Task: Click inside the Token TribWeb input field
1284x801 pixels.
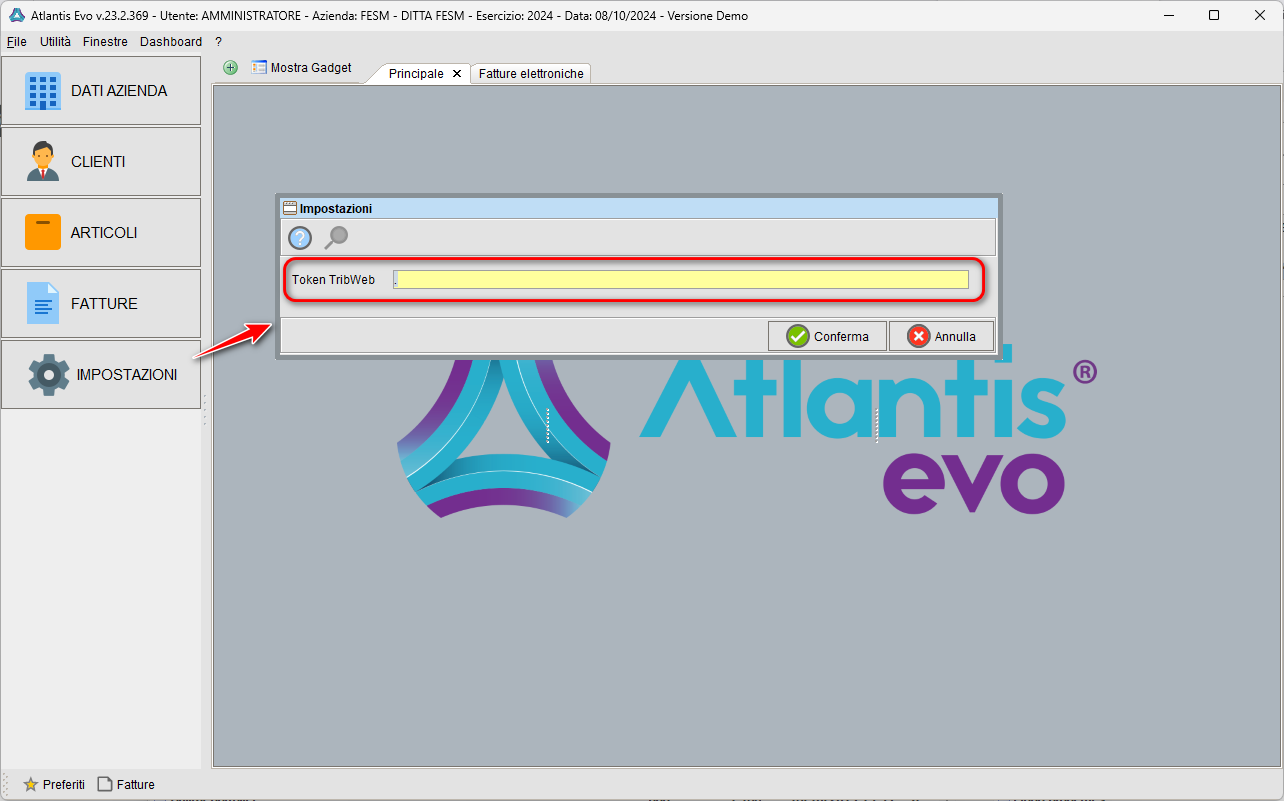Action: (x=683, y=280)
